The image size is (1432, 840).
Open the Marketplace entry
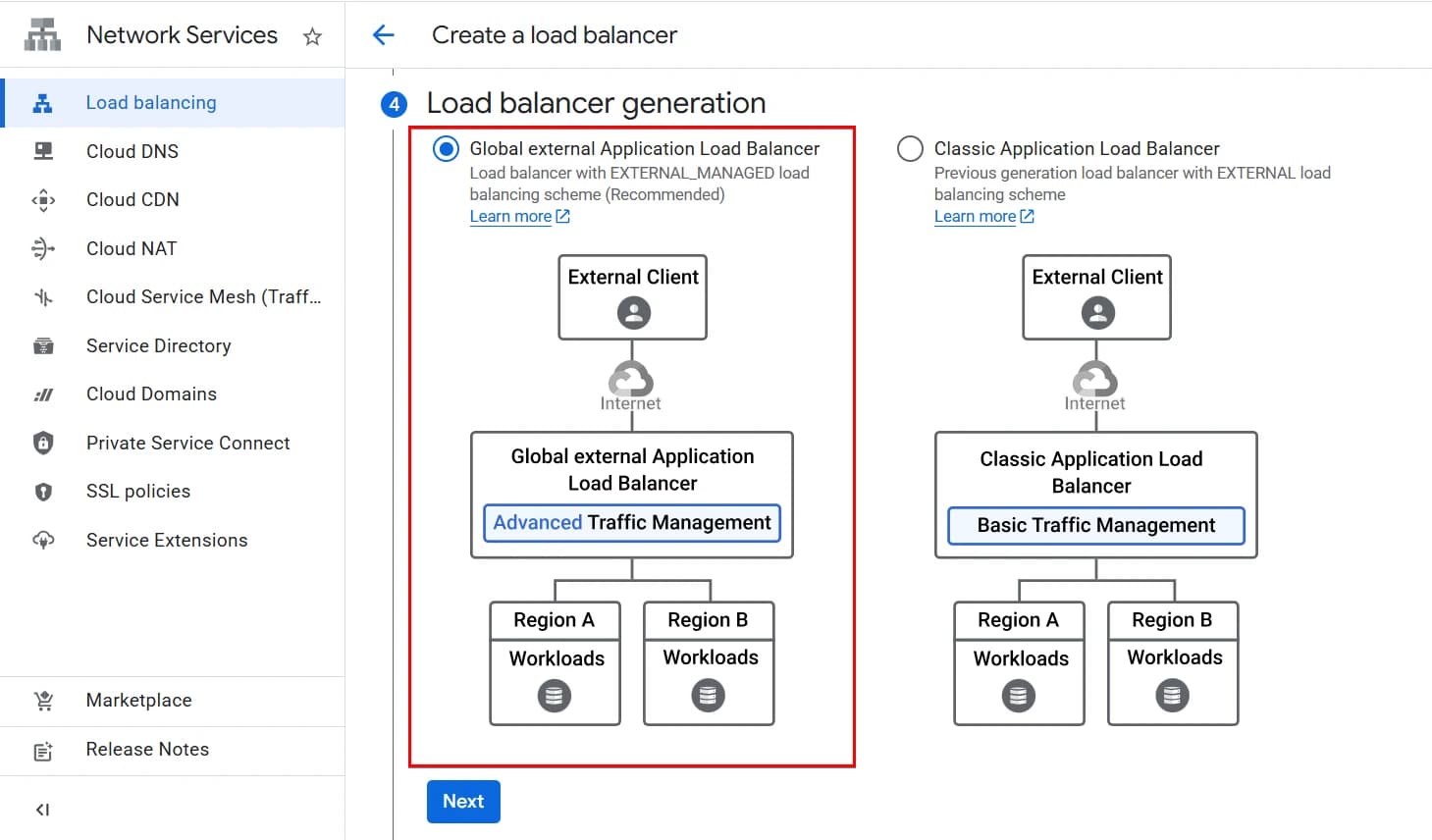[138, 700]
